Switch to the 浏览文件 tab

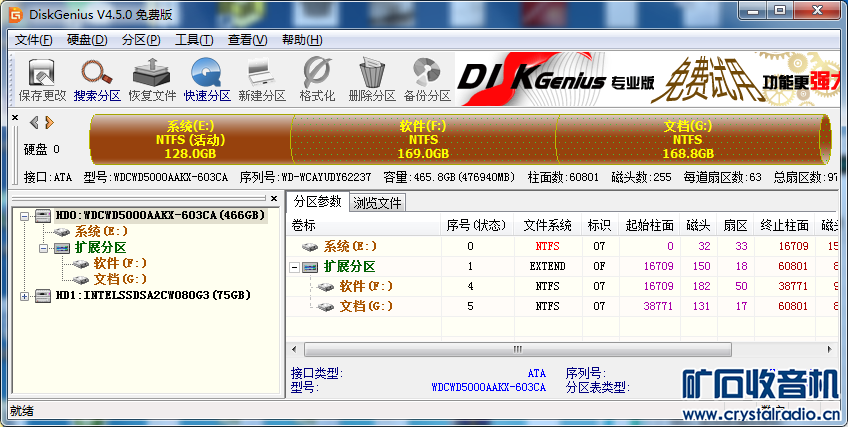pos(377,203)
